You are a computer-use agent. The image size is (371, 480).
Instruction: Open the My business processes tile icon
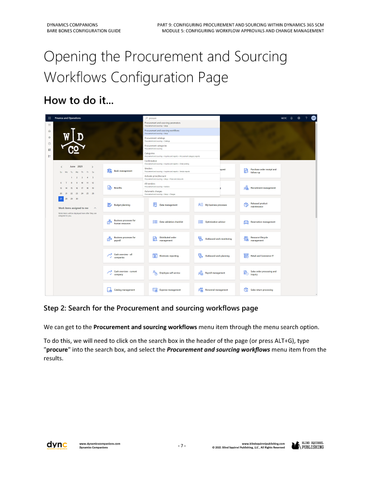200,205
